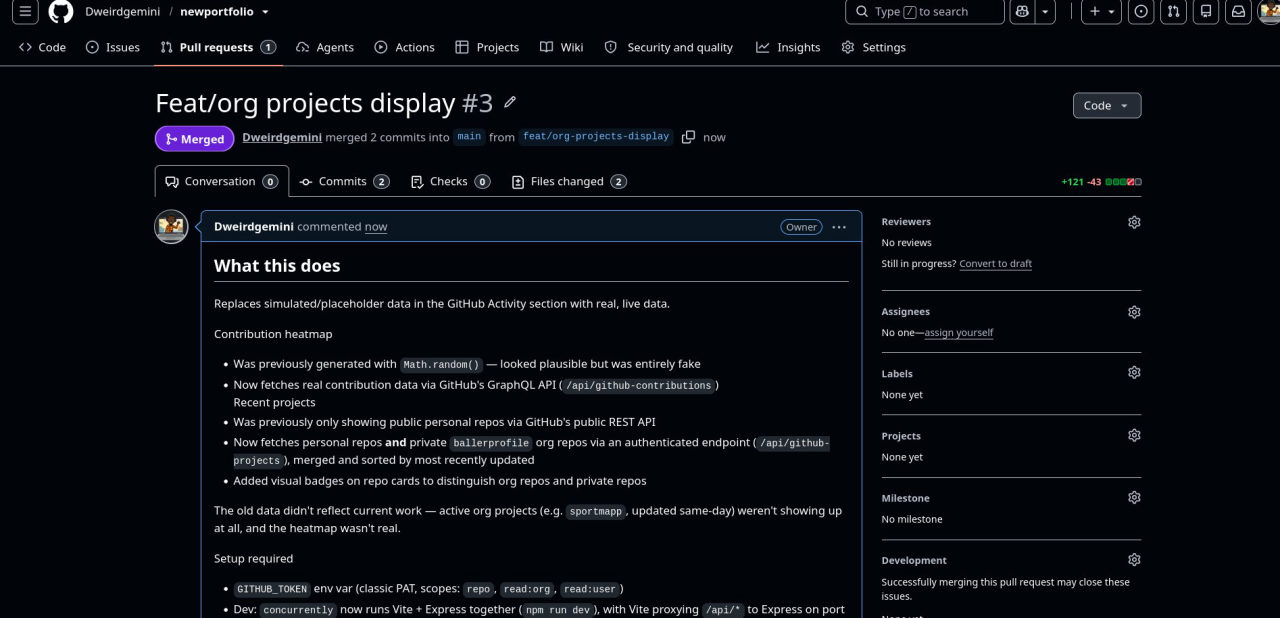
Task: Open the Assignees gear settings
Action: pos(1134,312)
